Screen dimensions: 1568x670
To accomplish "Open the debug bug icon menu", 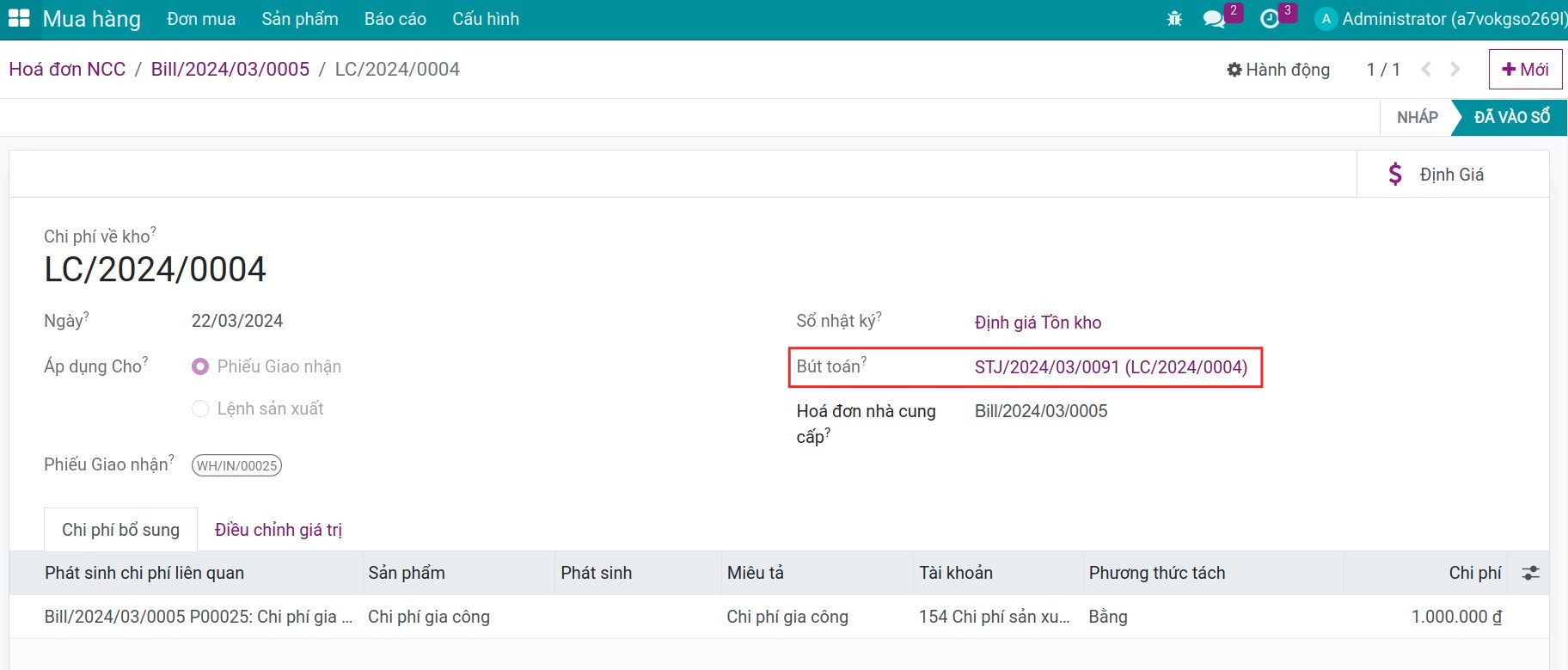I will tap(1174, 18).
